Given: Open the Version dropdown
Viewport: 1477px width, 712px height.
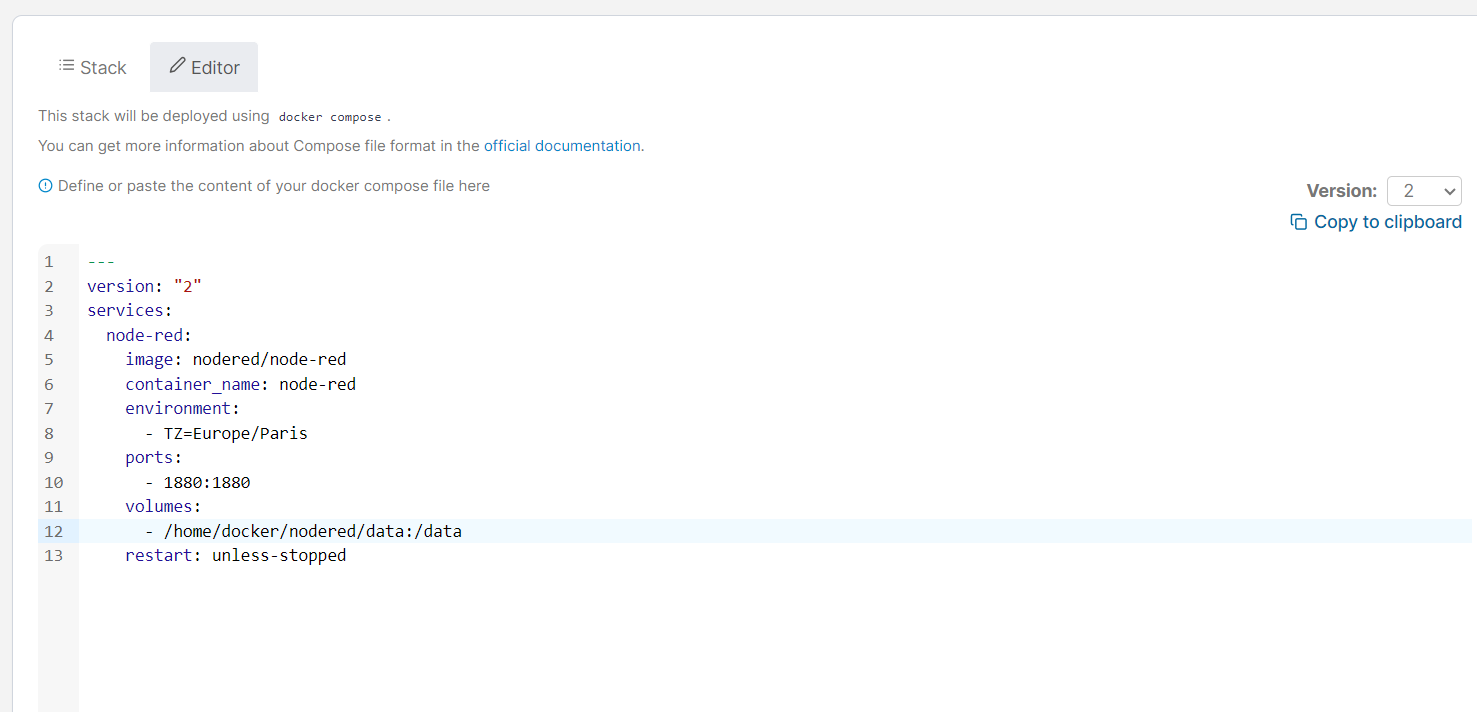Looking at the screenshot, I should tap(1423, 191).
